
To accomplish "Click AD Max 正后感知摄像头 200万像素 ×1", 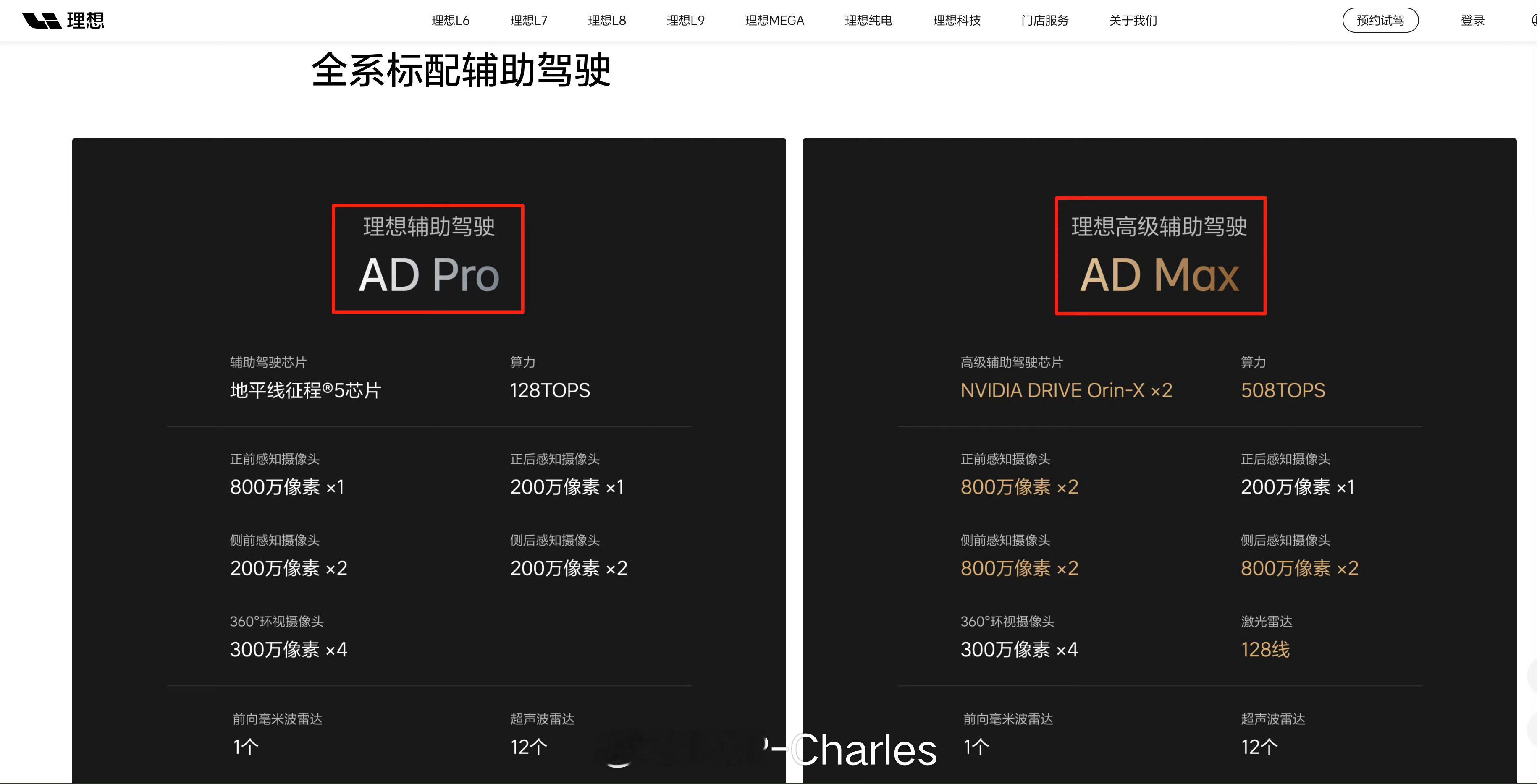I will tap(1298, 487).
